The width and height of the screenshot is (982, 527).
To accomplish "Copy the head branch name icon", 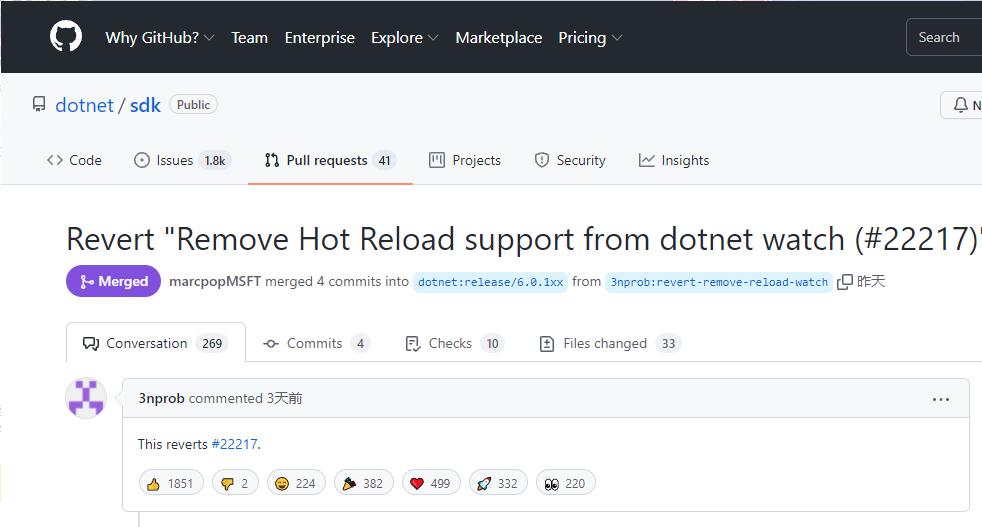I will coord(844,282).
